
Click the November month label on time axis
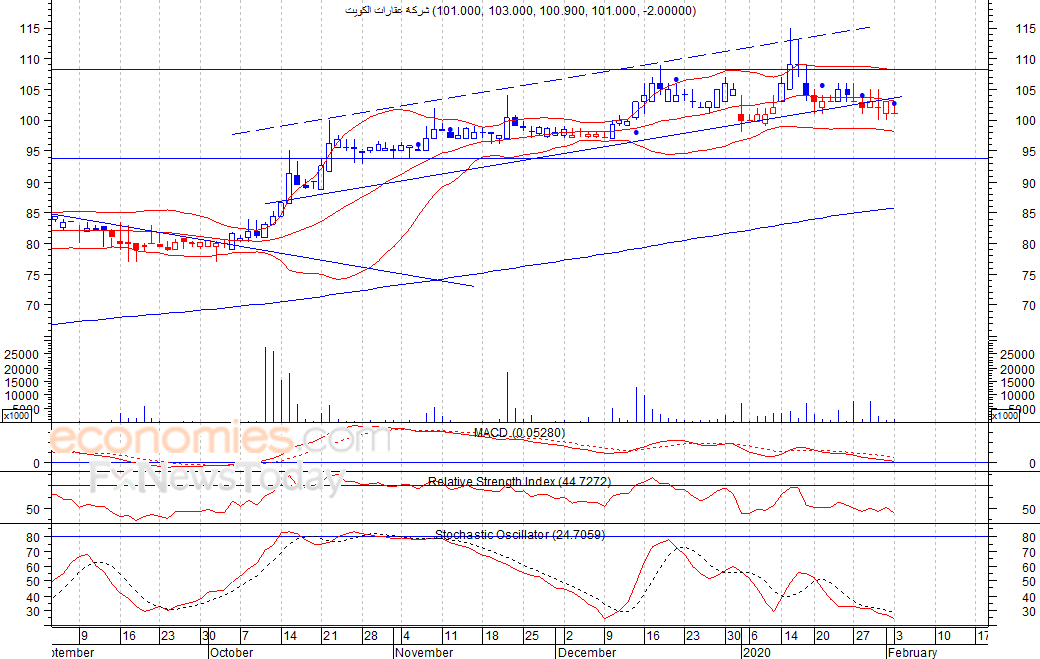(424, 652)
